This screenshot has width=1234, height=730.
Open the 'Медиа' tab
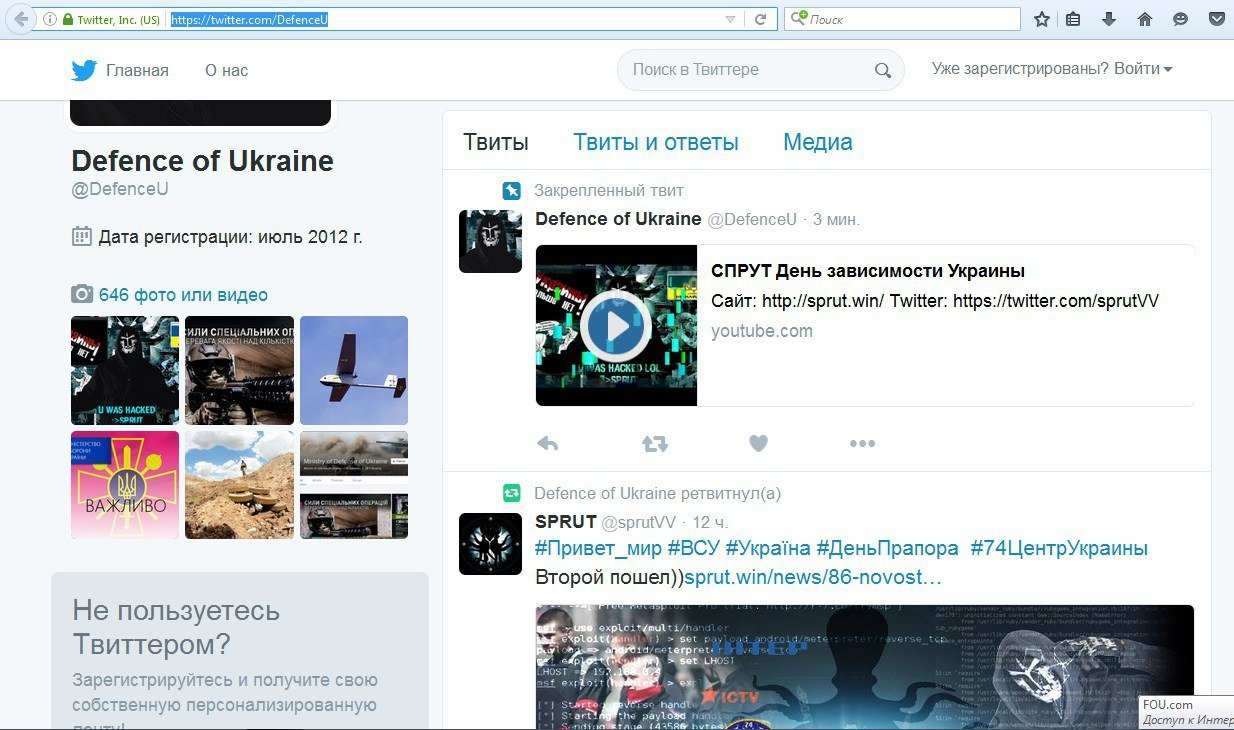click(x=817, y=142)
